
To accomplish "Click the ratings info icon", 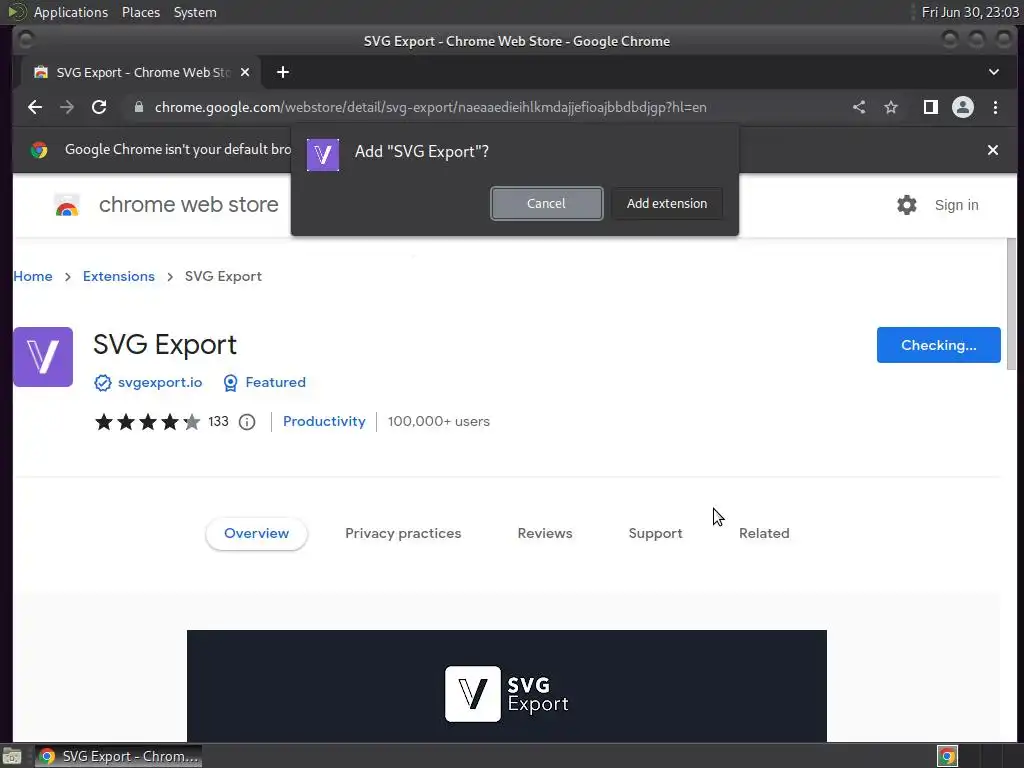I will pyautogui.click(x=247, y=422).
